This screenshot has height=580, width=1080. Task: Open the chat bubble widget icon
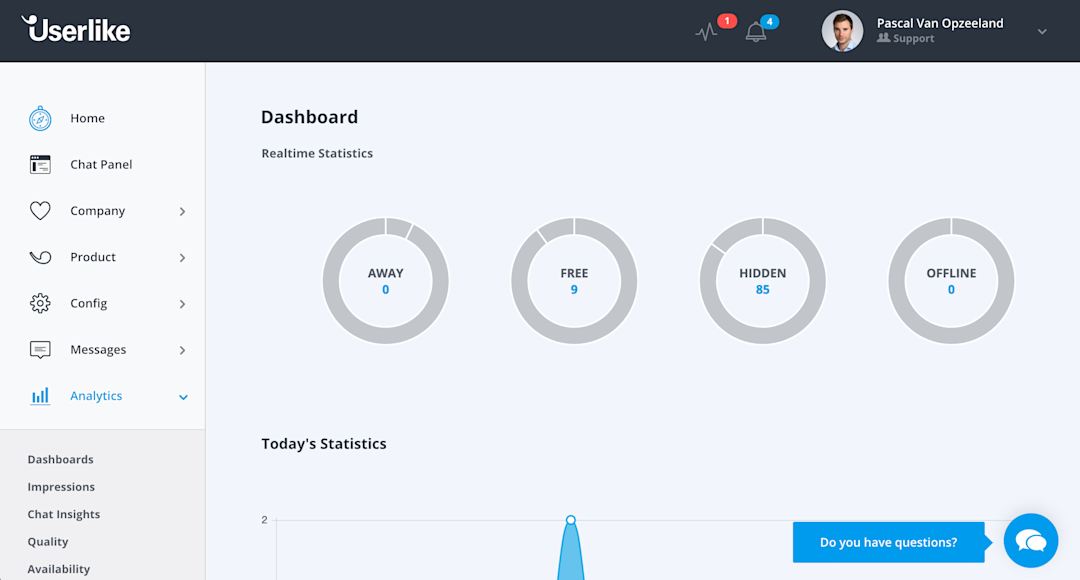pos(1031,541)
